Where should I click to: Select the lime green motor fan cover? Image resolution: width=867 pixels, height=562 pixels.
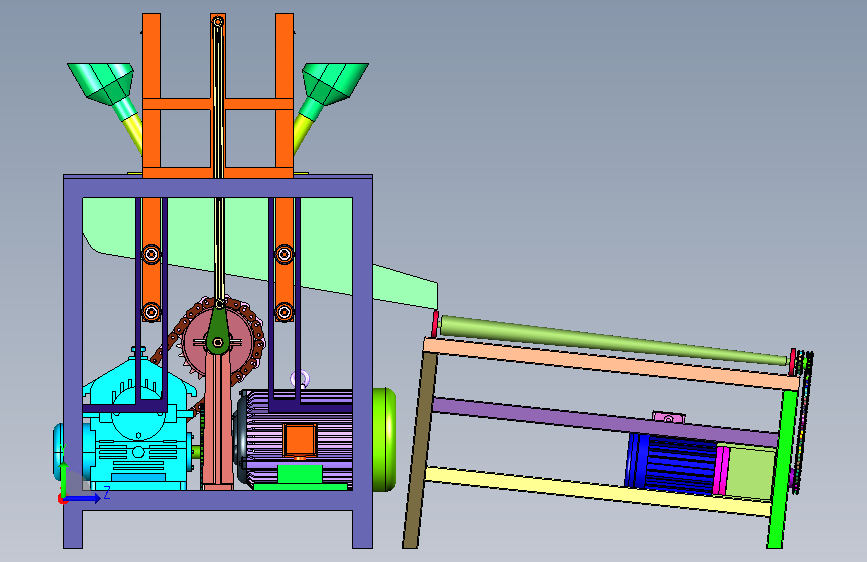384,439
